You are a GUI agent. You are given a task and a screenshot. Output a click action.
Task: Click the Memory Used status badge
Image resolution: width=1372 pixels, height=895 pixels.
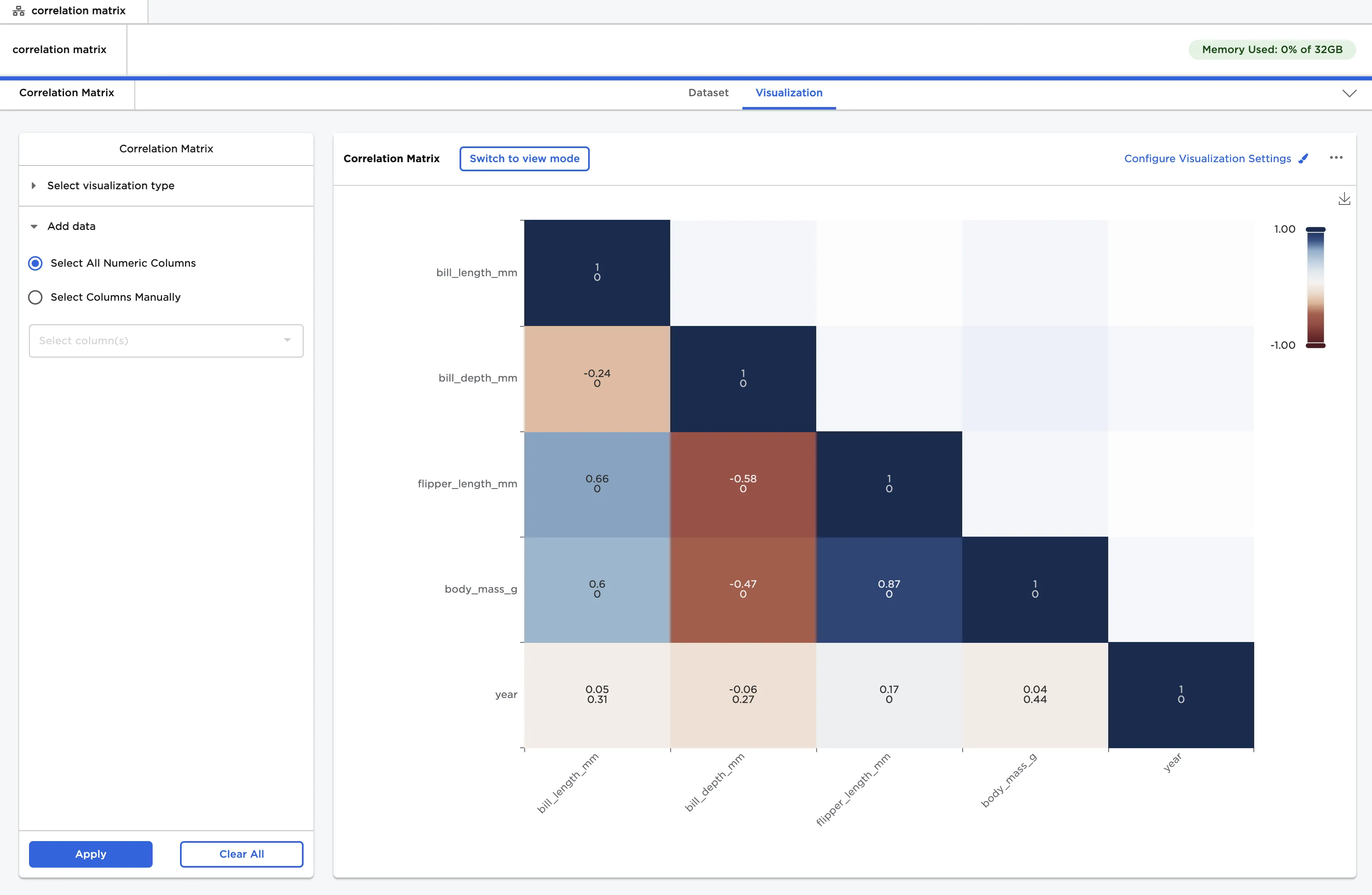pos(1272,49)
